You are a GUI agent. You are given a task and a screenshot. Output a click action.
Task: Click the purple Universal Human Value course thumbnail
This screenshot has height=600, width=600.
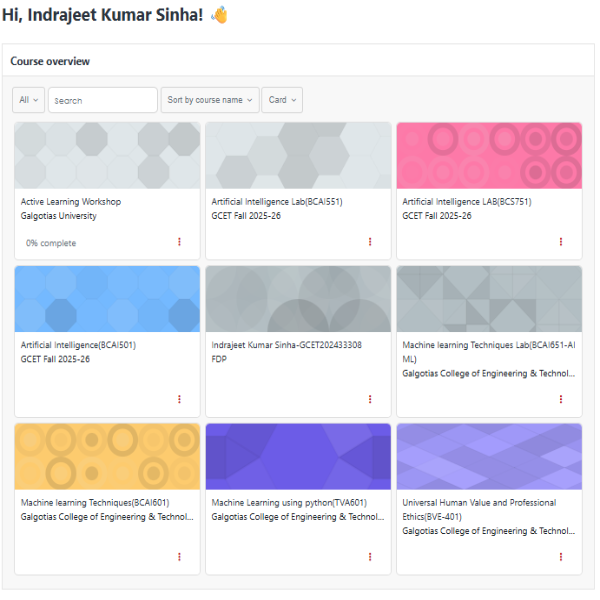tap(489, 456)
